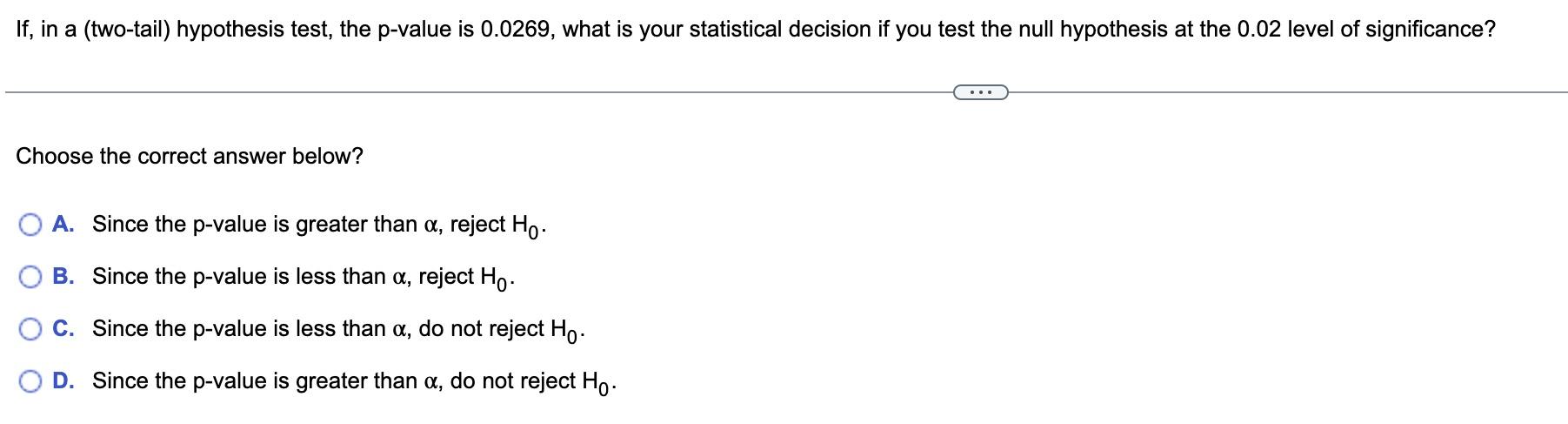Screen dimensions: 1568x424
Task: Choose the radio button for option C
Action: (x=30, y=330)
